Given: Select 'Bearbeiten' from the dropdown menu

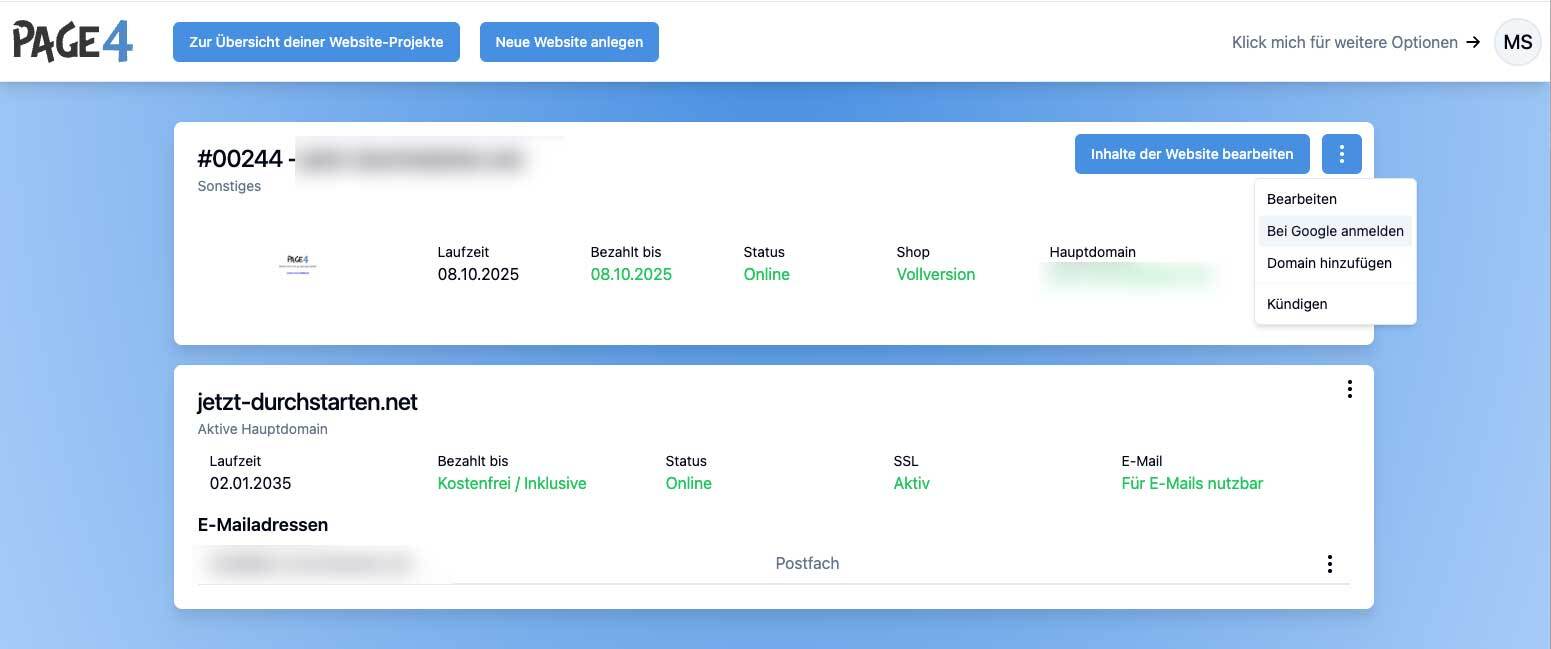Looking at the screenshot, I should (1301, 199).
